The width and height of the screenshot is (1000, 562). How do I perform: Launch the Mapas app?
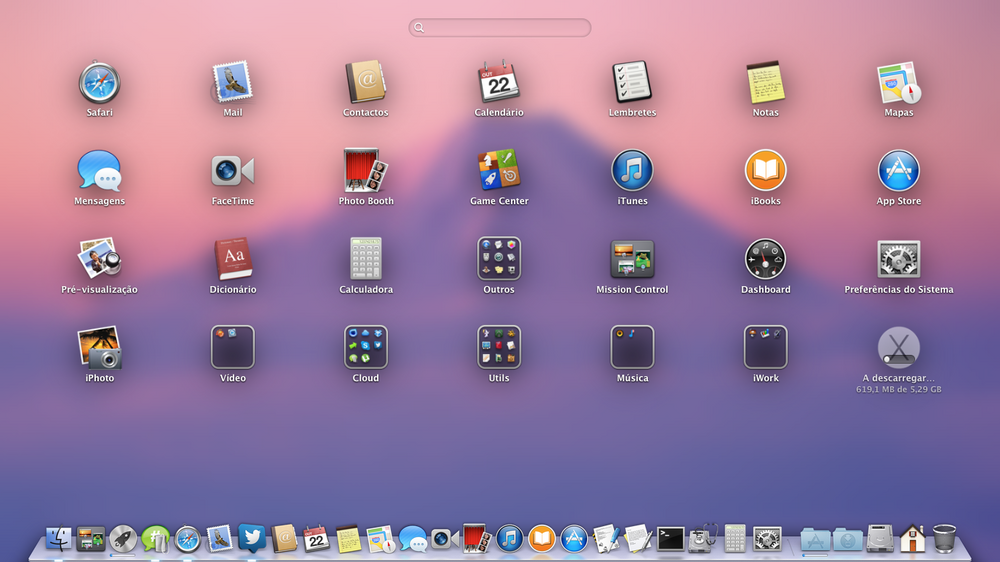click(x=898, y=82)
